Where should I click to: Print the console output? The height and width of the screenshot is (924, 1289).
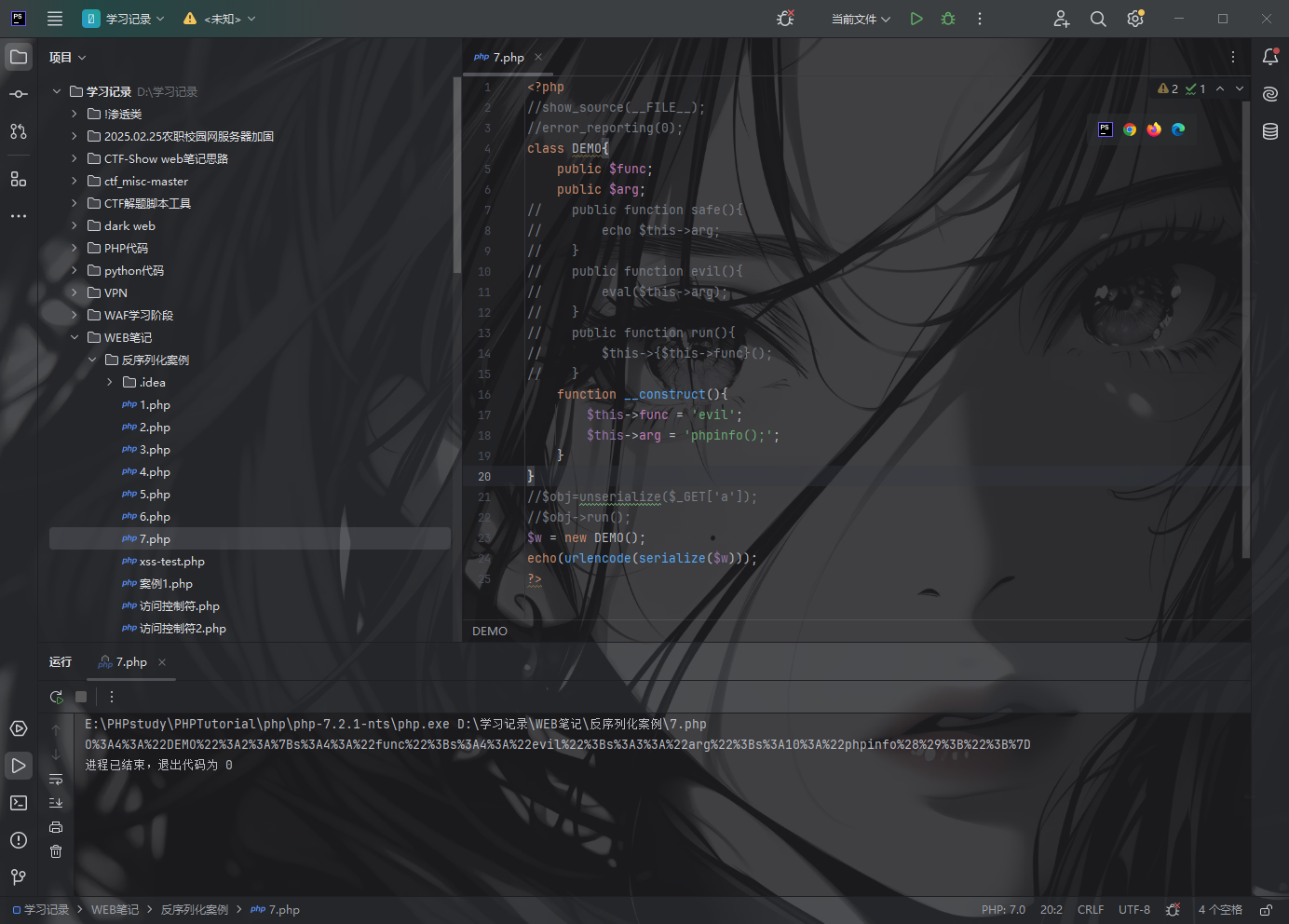pyautogui.click(x=56, y=827)
